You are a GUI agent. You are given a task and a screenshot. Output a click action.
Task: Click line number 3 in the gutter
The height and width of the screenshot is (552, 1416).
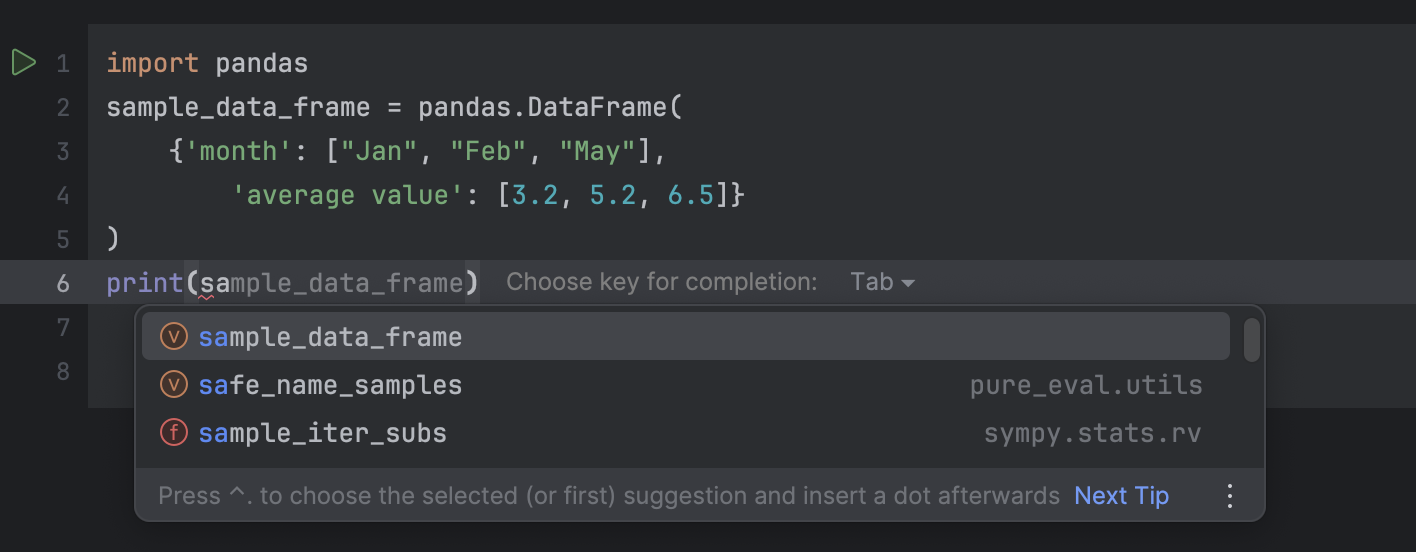coord(63,151)
